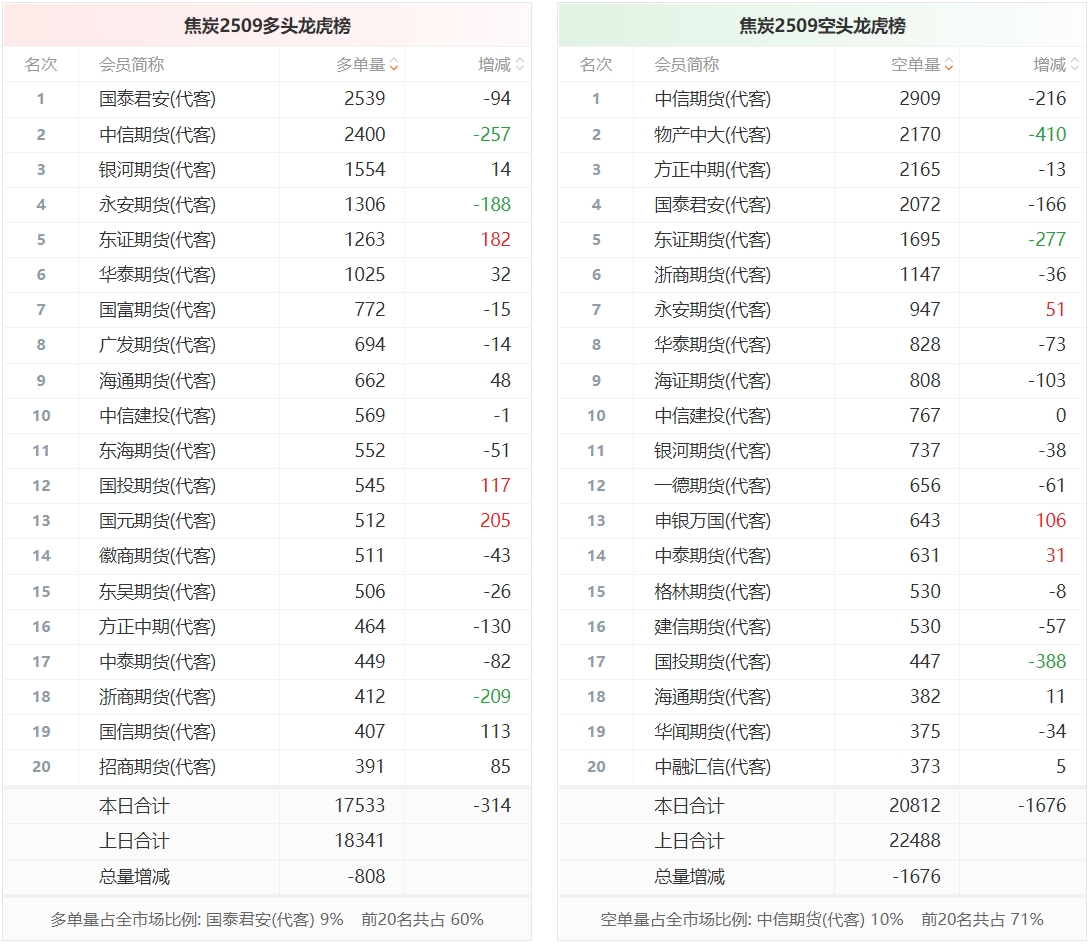Click 名次 header in long table
Viewport: 1091px width, 945px height.
(x=41, y=65)
